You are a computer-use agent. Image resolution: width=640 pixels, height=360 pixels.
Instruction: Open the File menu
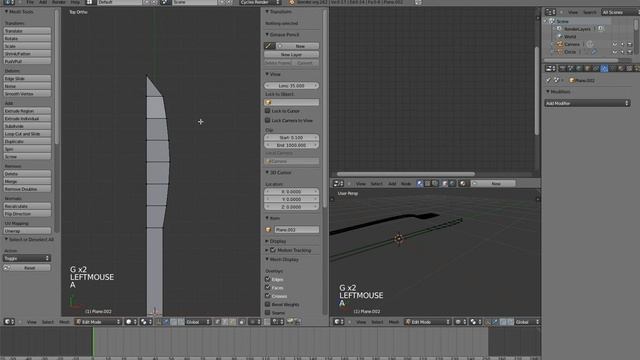pos(30,2)
